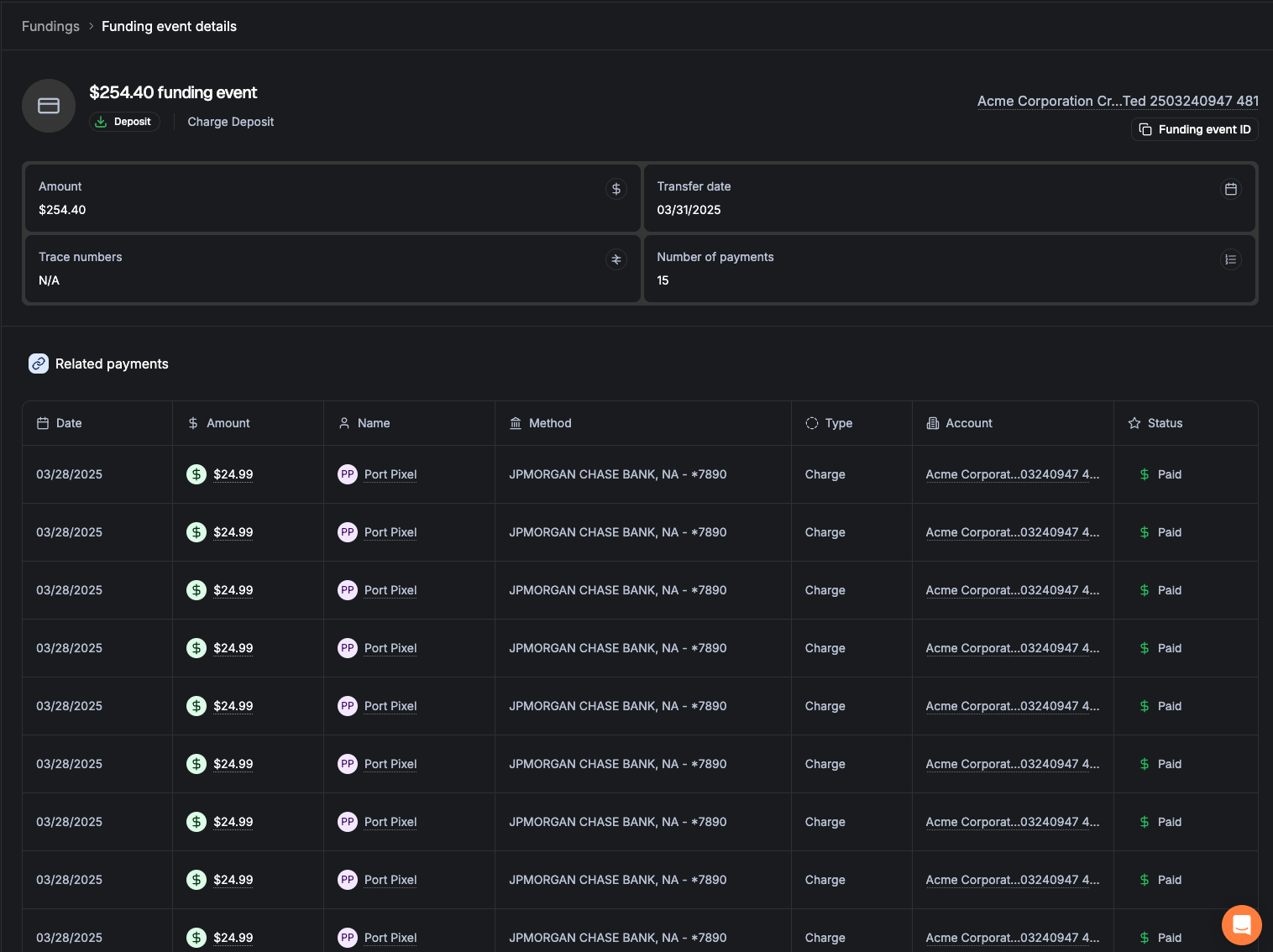
Task: Click the copy icon on Funding event ID
Action: click(x=1145, y=129)
